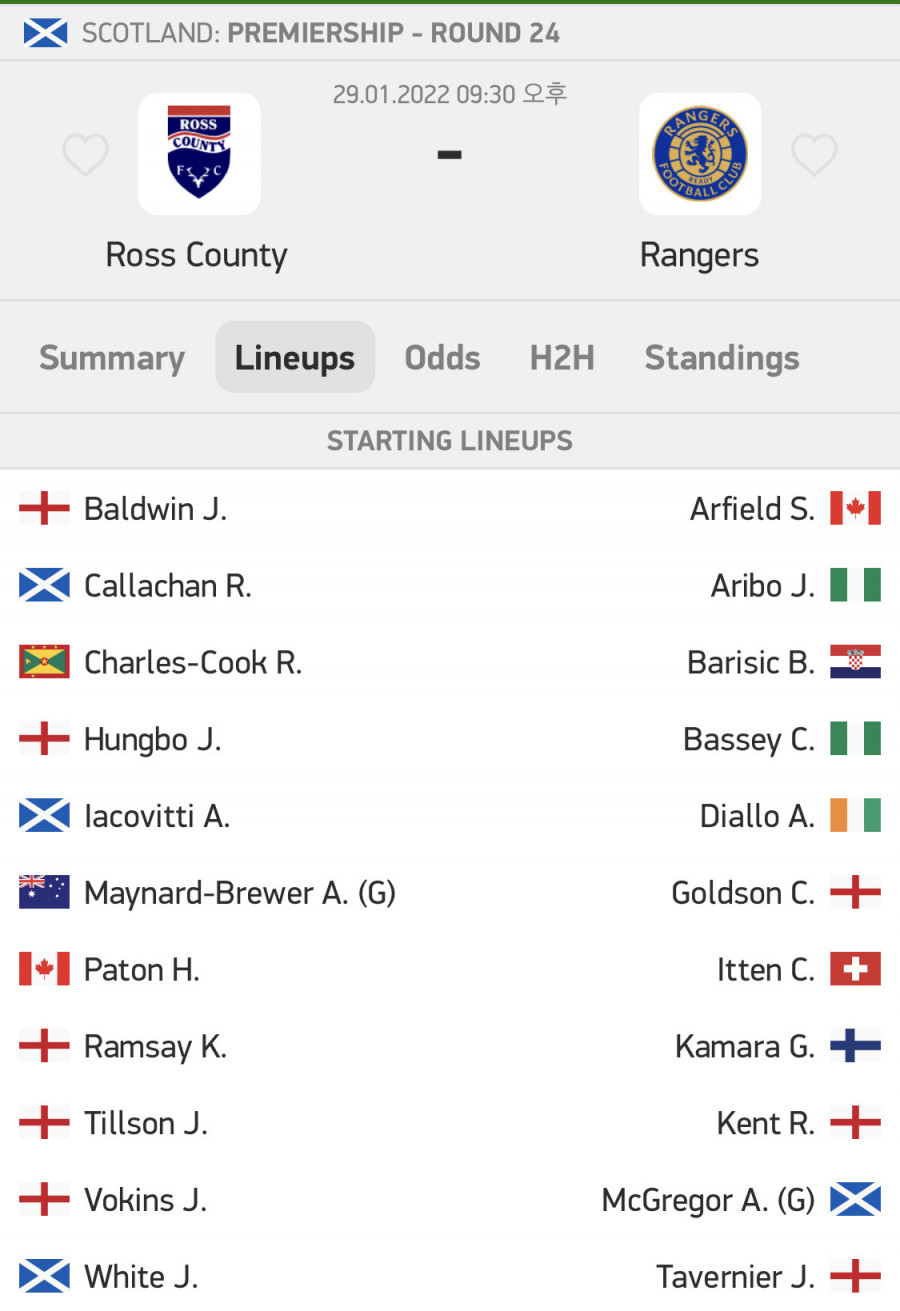This screenshot has width=900, height=1311.
Task: Favorite Rangers with the heart icon
Action: (x=814, y=155)
